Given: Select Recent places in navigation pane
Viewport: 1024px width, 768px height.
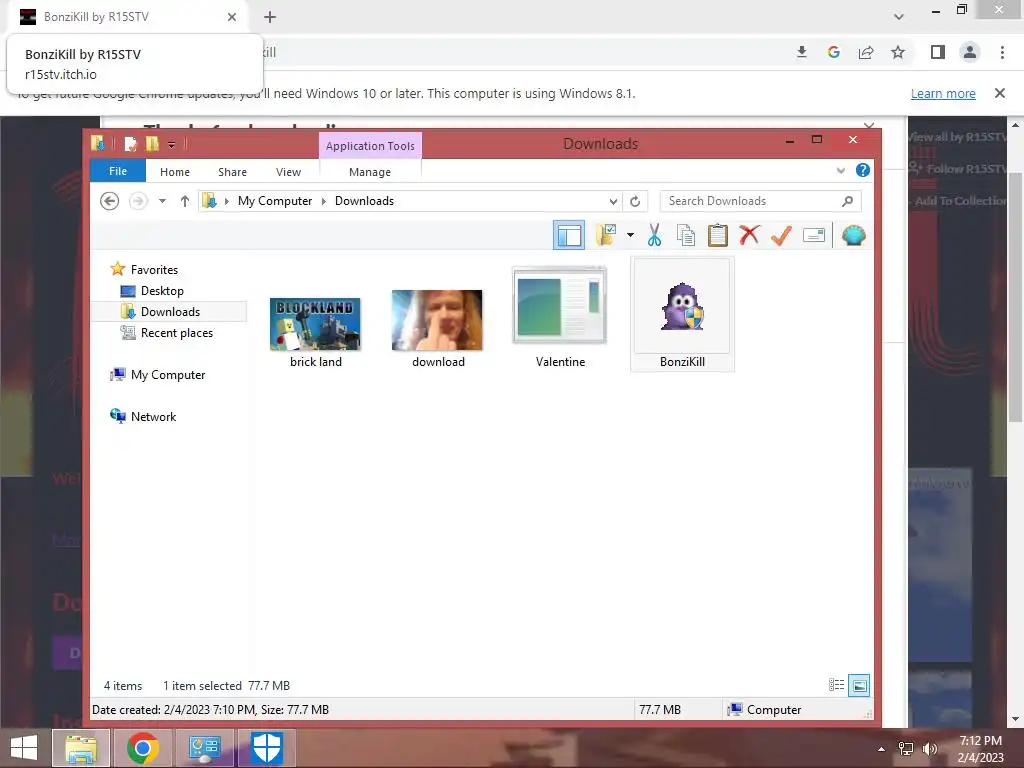Looking at the screenshot, I should [167, 332].
